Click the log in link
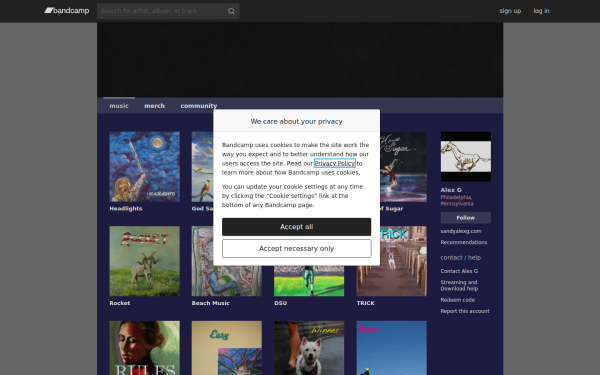This screenshot has width=600, height=375. [541, 11]
